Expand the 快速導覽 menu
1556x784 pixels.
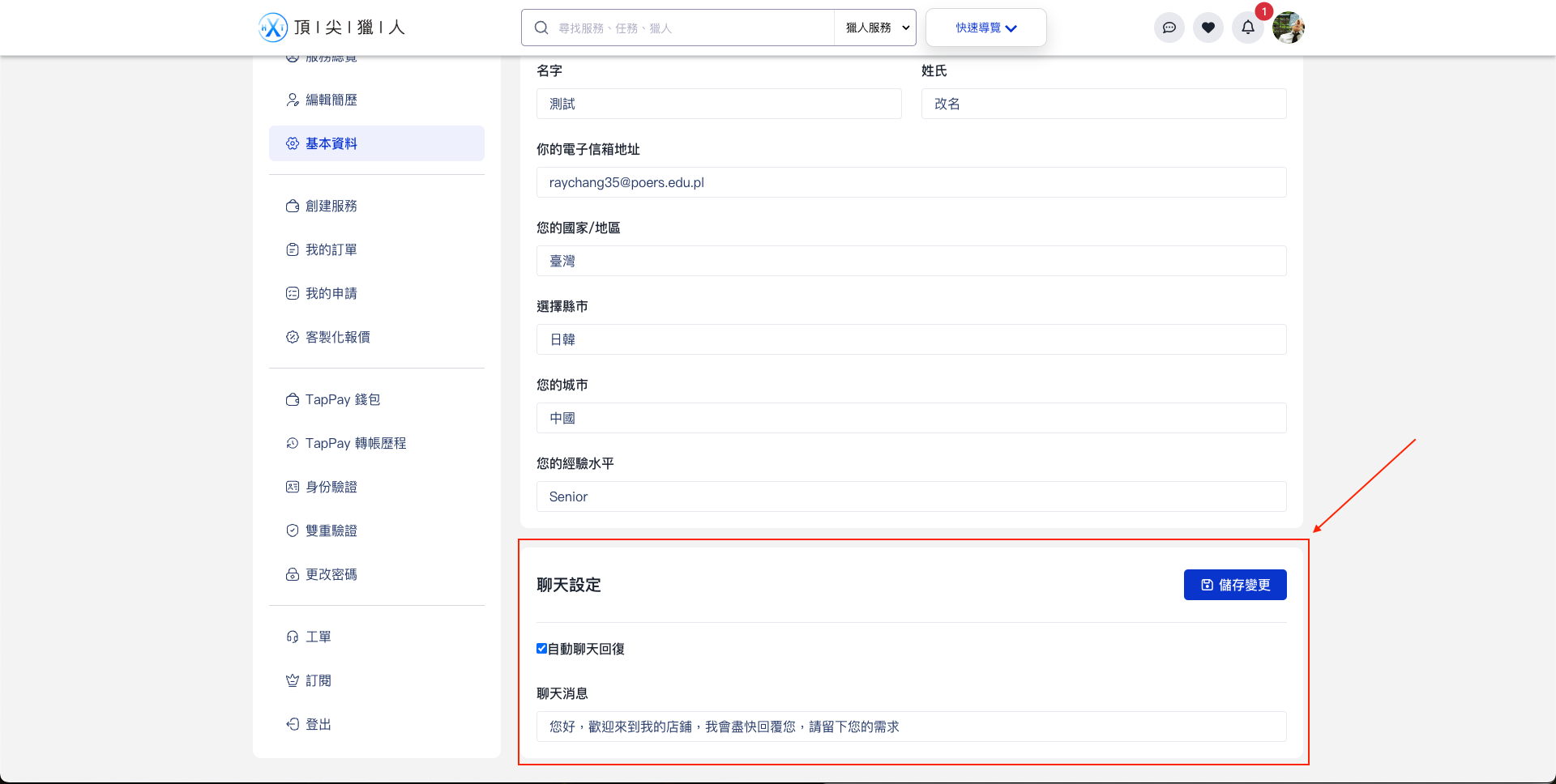(985, 27)
